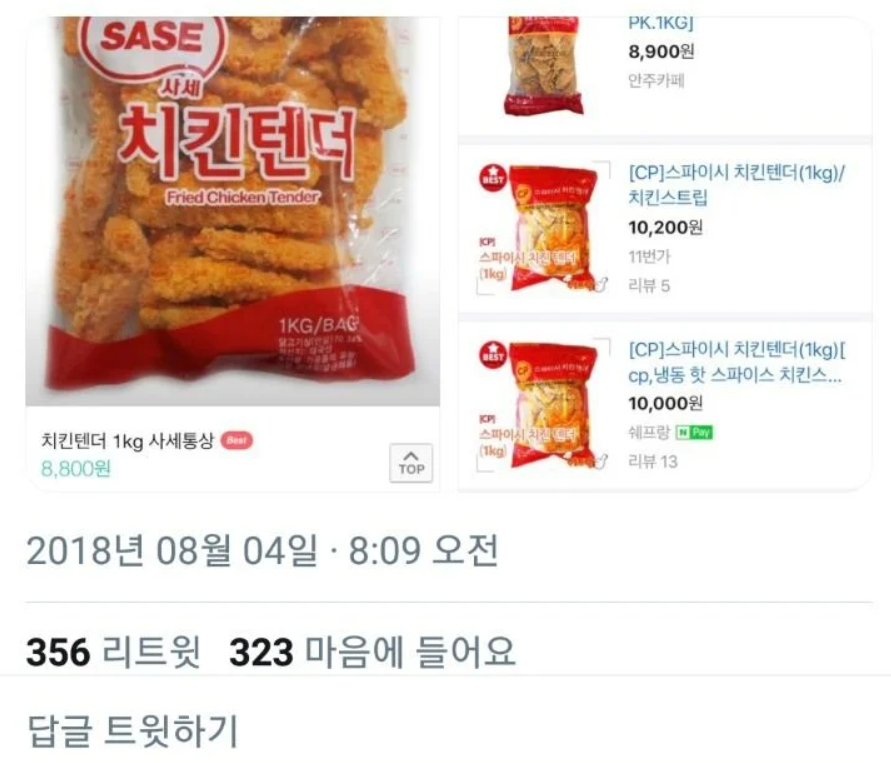Click the 8,800원 price text
Screen dimensions: 891x763
coord(76,469)
